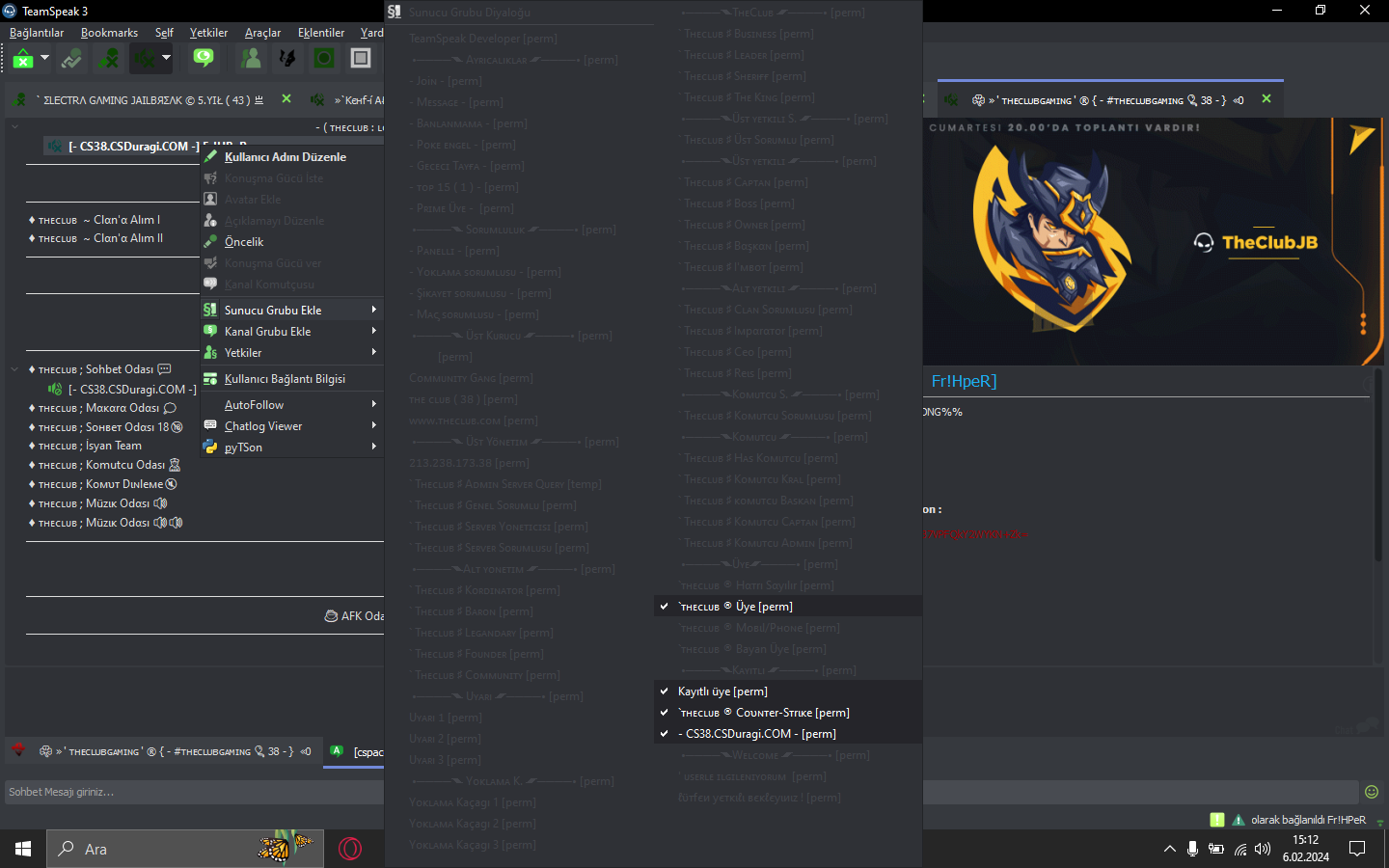Screen dimensions: 1389x868
Task: Click the grey square toolbar icon
Action: tap(361, 59)
